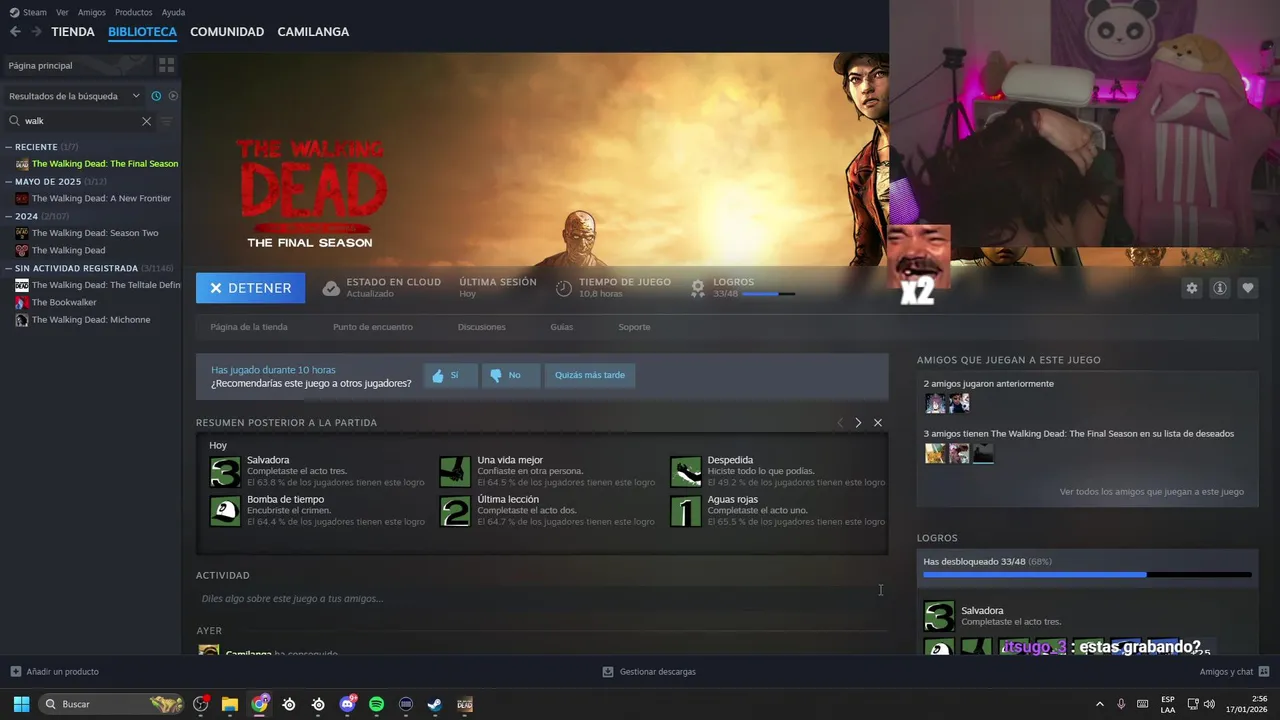
Task: Click small LOGROS progress bar in header
Action: coord(768,294)
